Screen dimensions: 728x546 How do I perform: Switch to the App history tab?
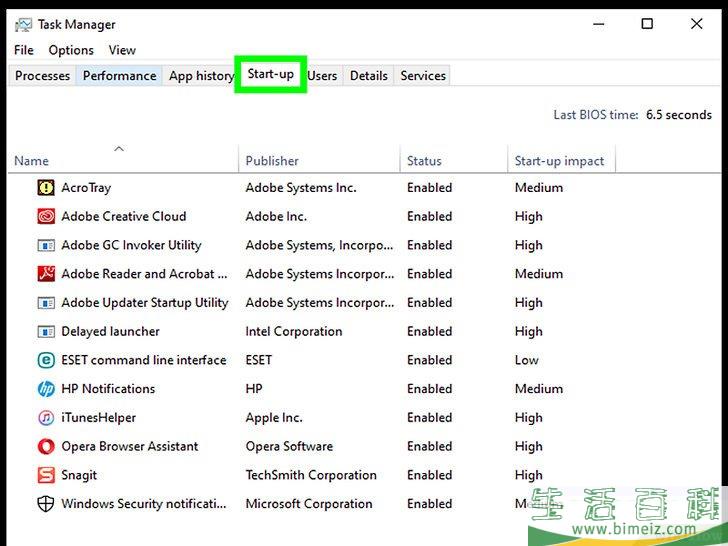[x=200, y=76]
